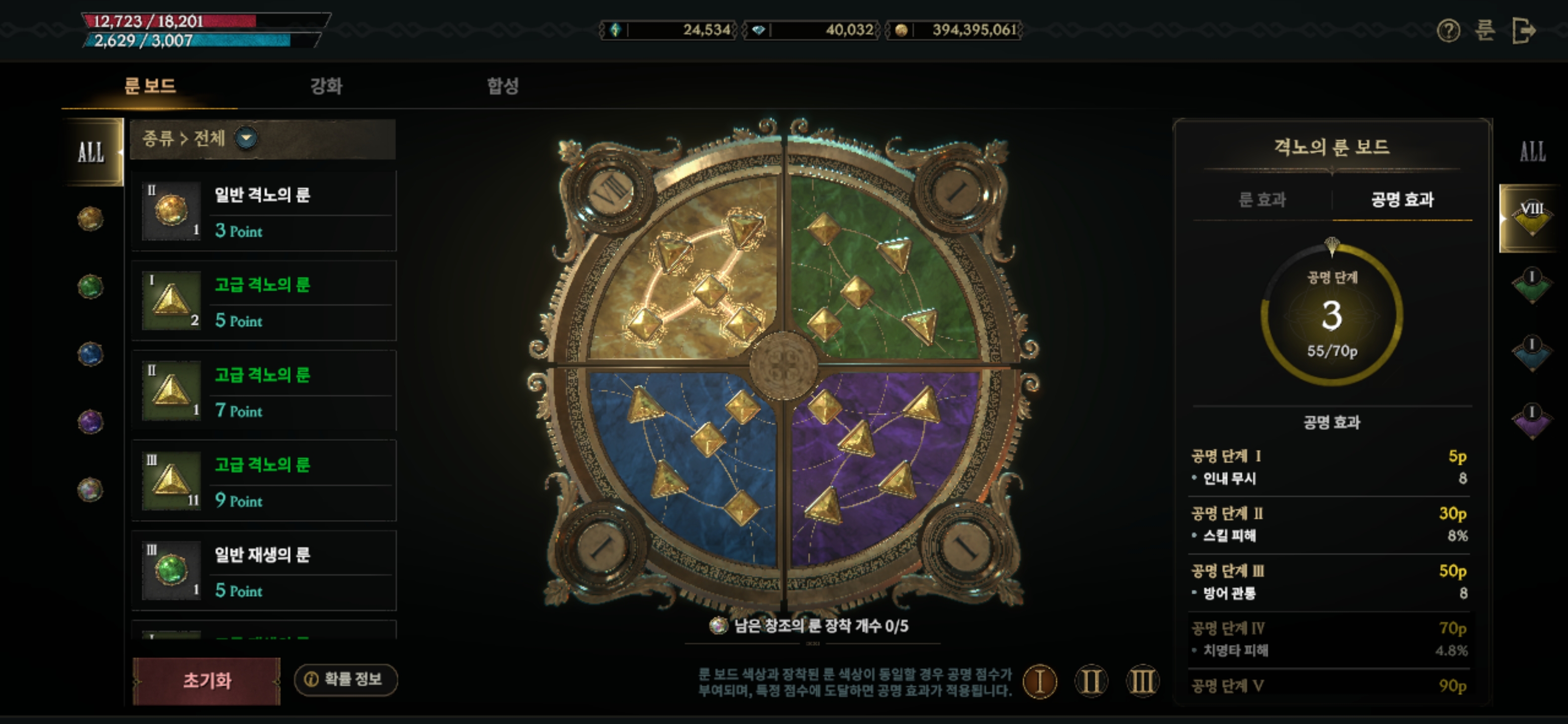Screen dimensions: 1568x724
Task: Show the 룬 효과 panel tab
Action: pos(1262,200)
